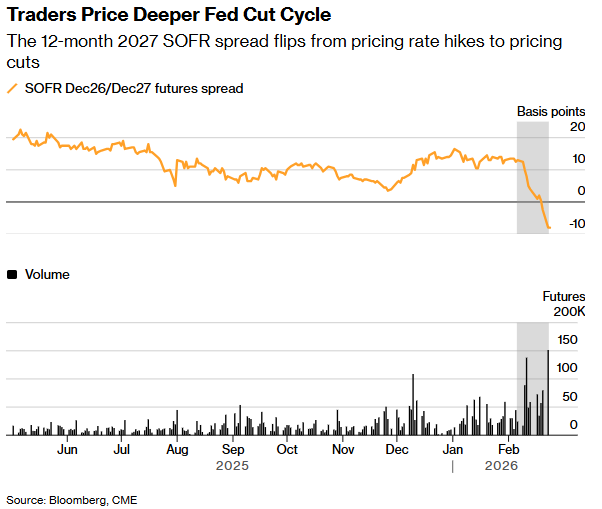This screenshot has height=509, width=602.
Task: Select the "Aug" month label on the axis
Action: tap(177, 450)
